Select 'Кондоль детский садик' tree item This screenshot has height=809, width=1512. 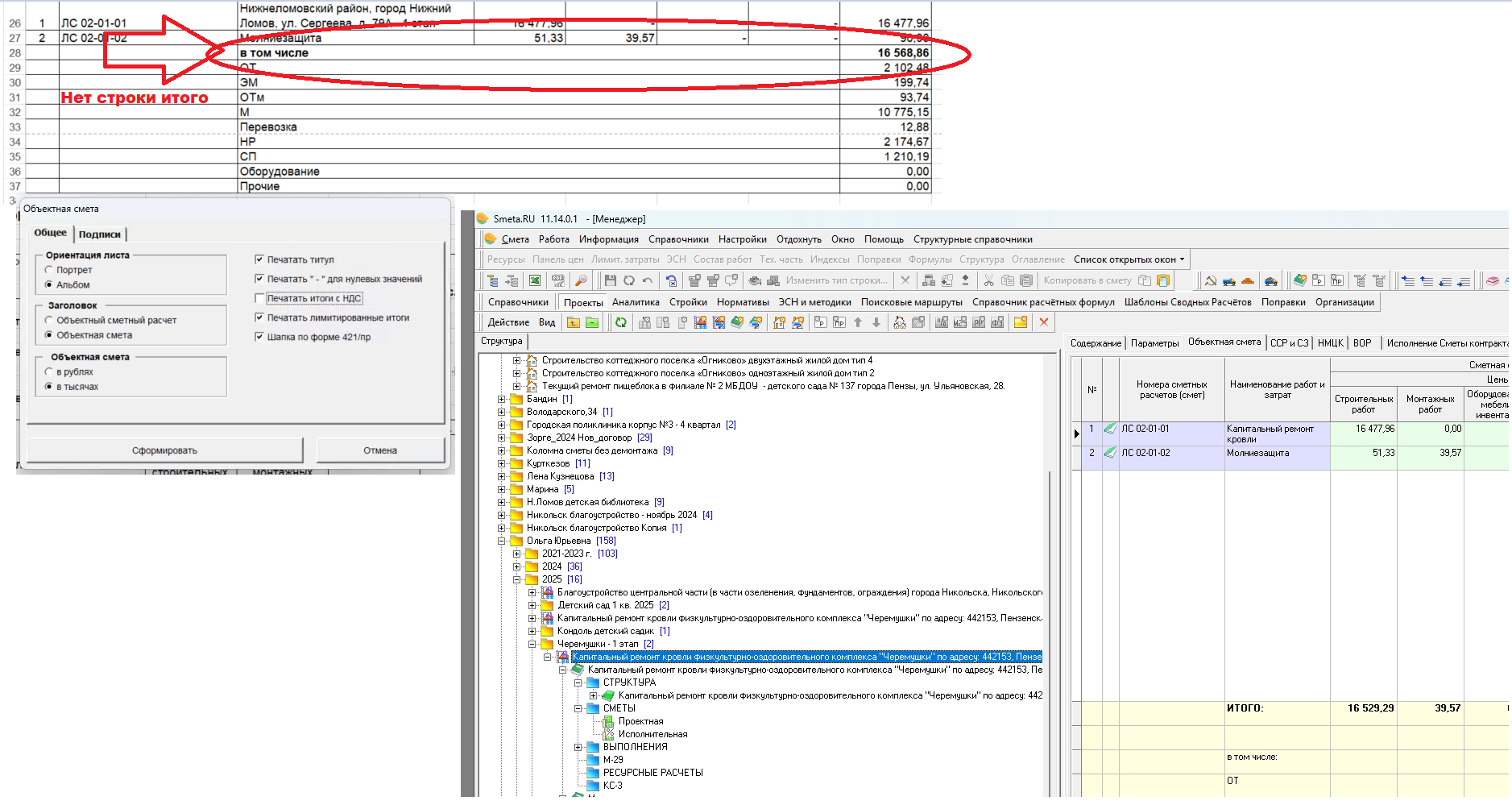(605, 631)
